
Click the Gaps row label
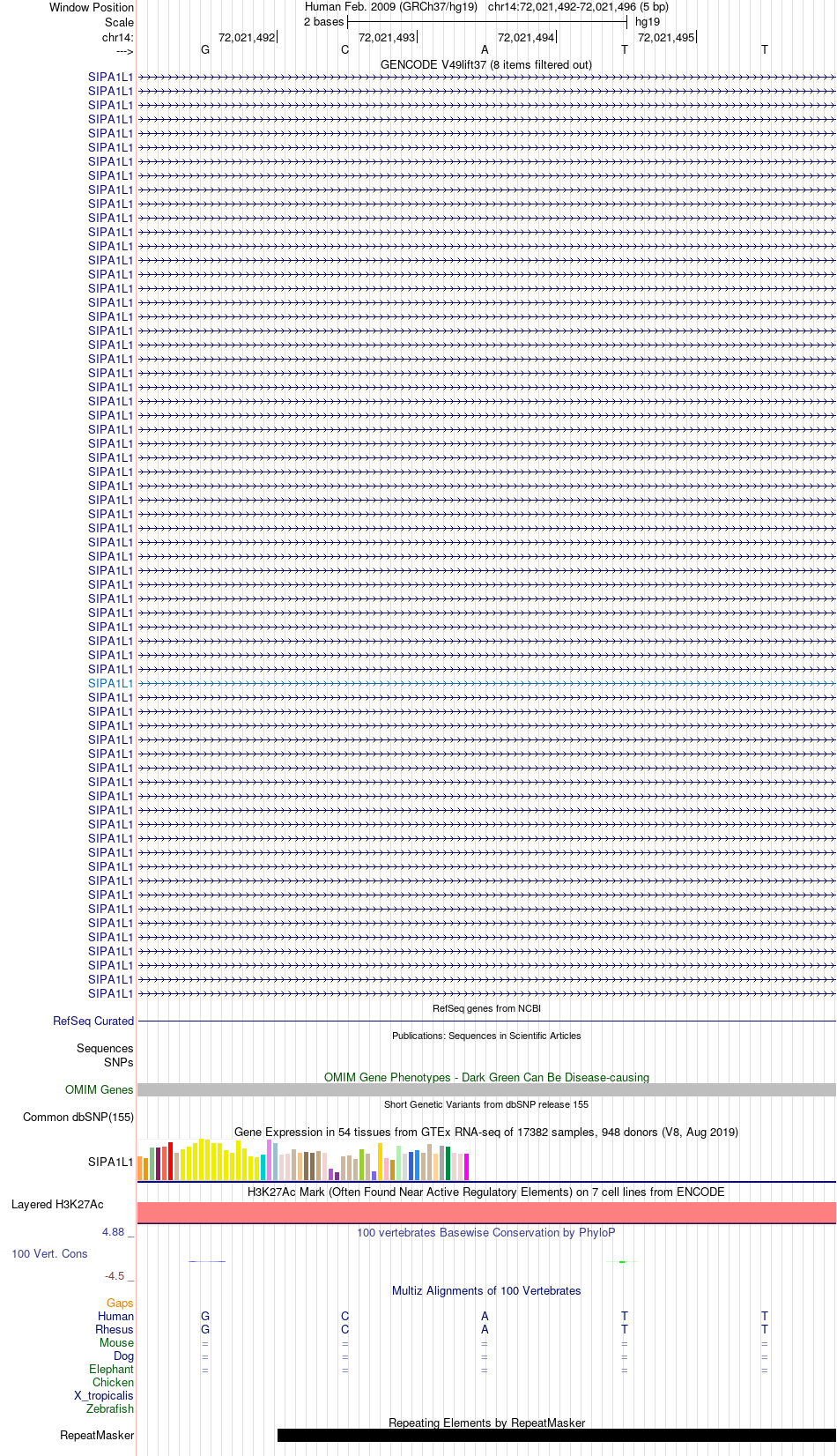(120, 1303)
